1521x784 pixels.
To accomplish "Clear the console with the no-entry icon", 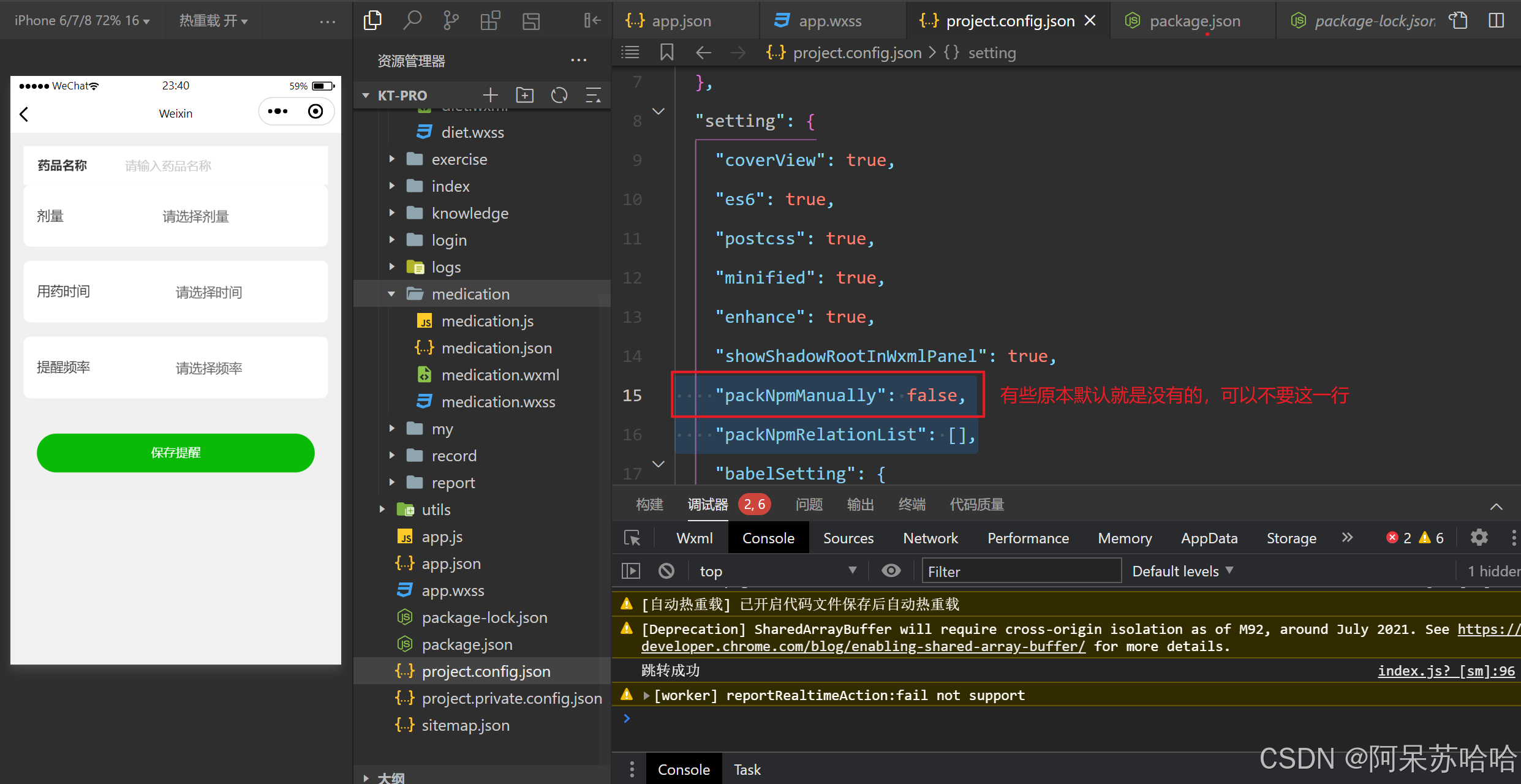I will 666,570.
